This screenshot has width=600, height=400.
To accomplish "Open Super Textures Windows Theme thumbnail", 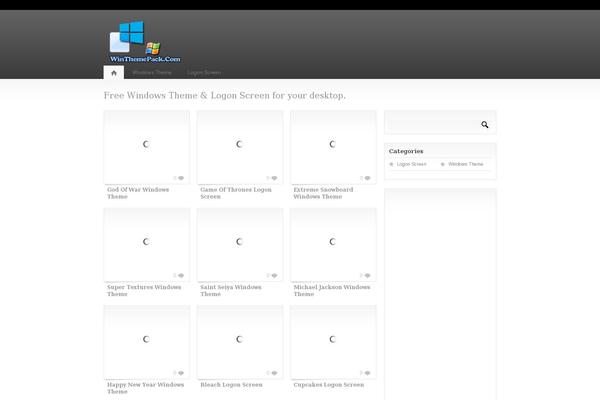I will (147, 245).
